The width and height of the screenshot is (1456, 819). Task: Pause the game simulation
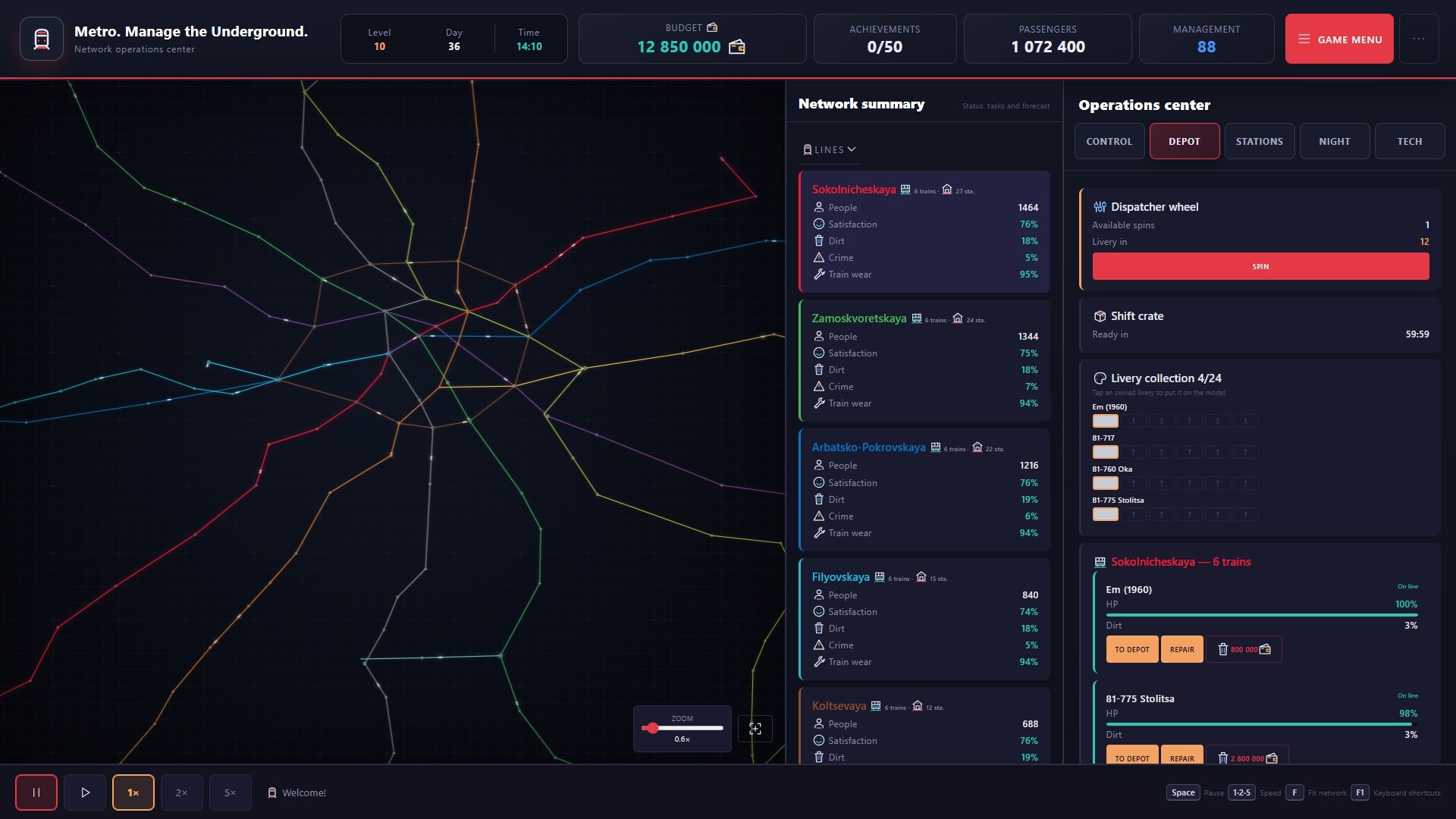(x=36, y=792)
